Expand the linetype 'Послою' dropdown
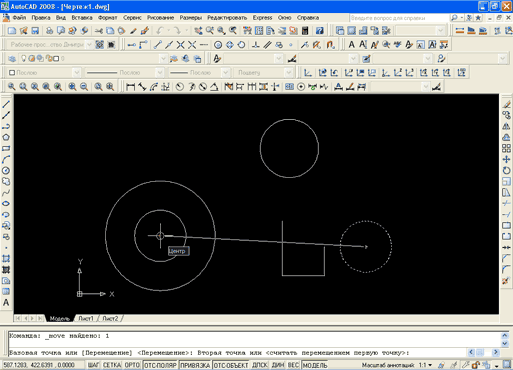This screenshot has height=370, width=513. click(160, 72)
